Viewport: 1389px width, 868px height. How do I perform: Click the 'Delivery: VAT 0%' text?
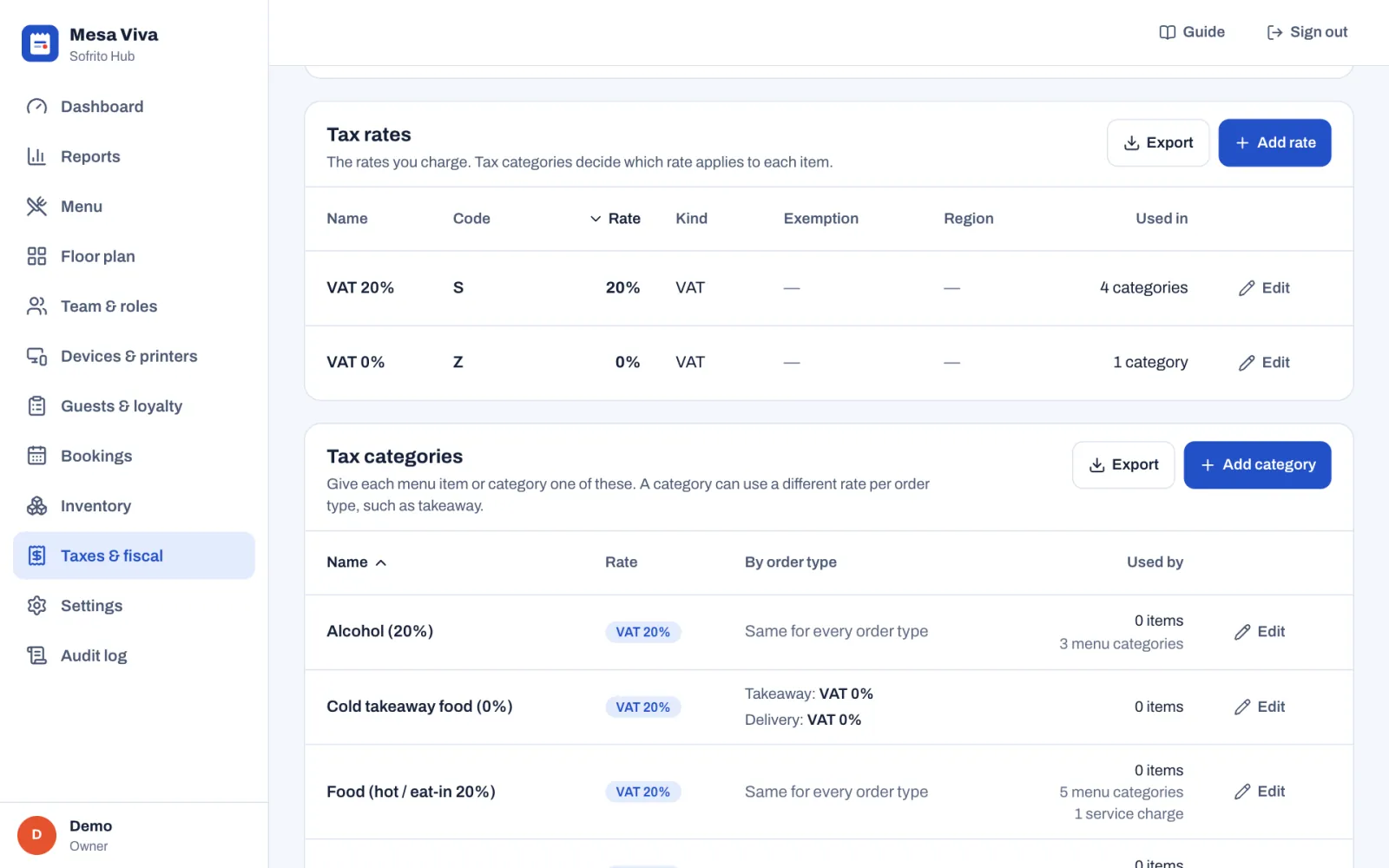tap(803, 720)
